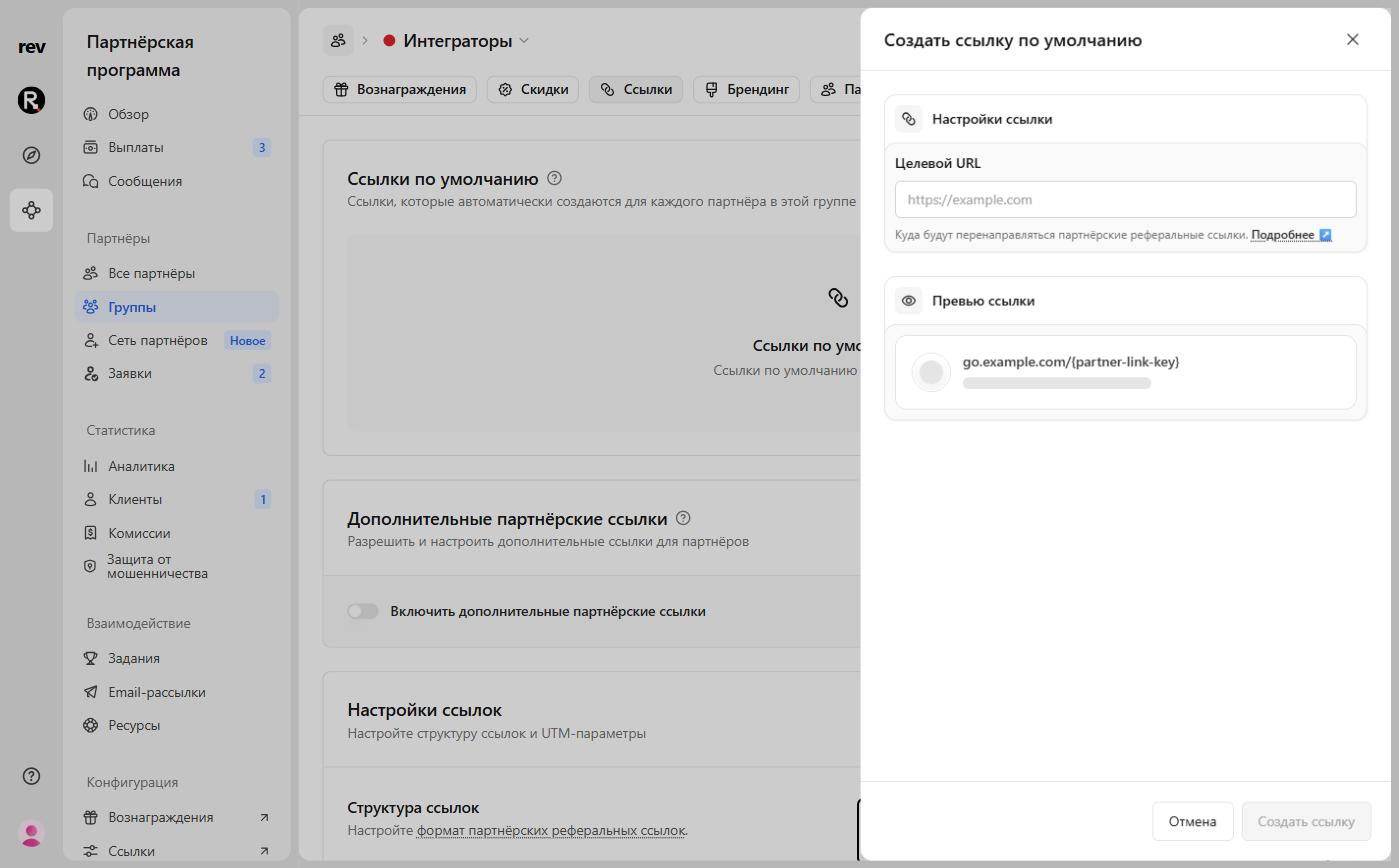Click the go.example.com link preview card
1399x868 pixels.
click(x=1125, y=372)
